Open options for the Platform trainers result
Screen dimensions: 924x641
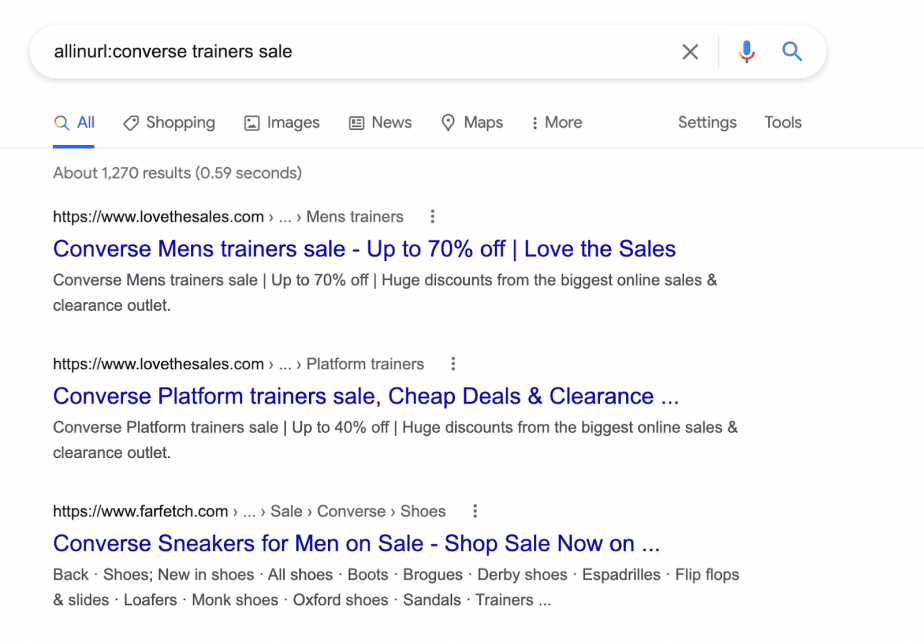point(453,364)
